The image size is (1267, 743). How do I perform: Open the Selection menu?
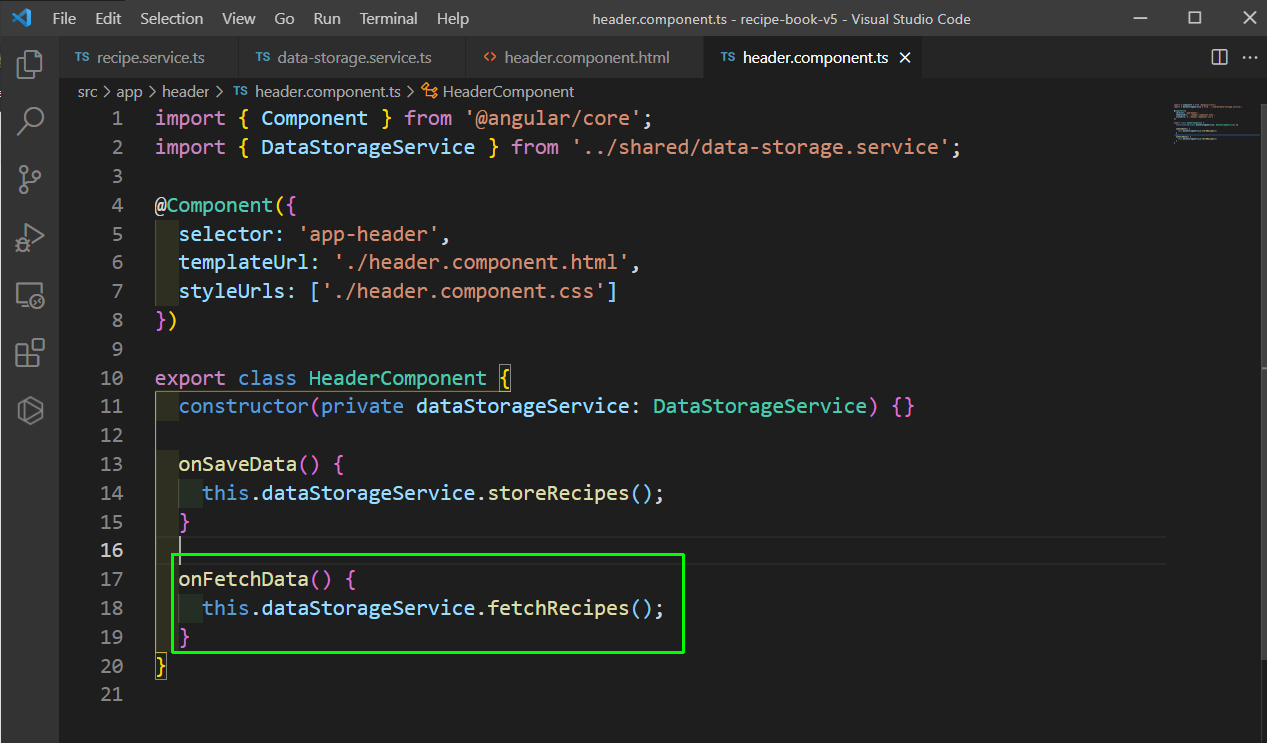tap(172, 19)
